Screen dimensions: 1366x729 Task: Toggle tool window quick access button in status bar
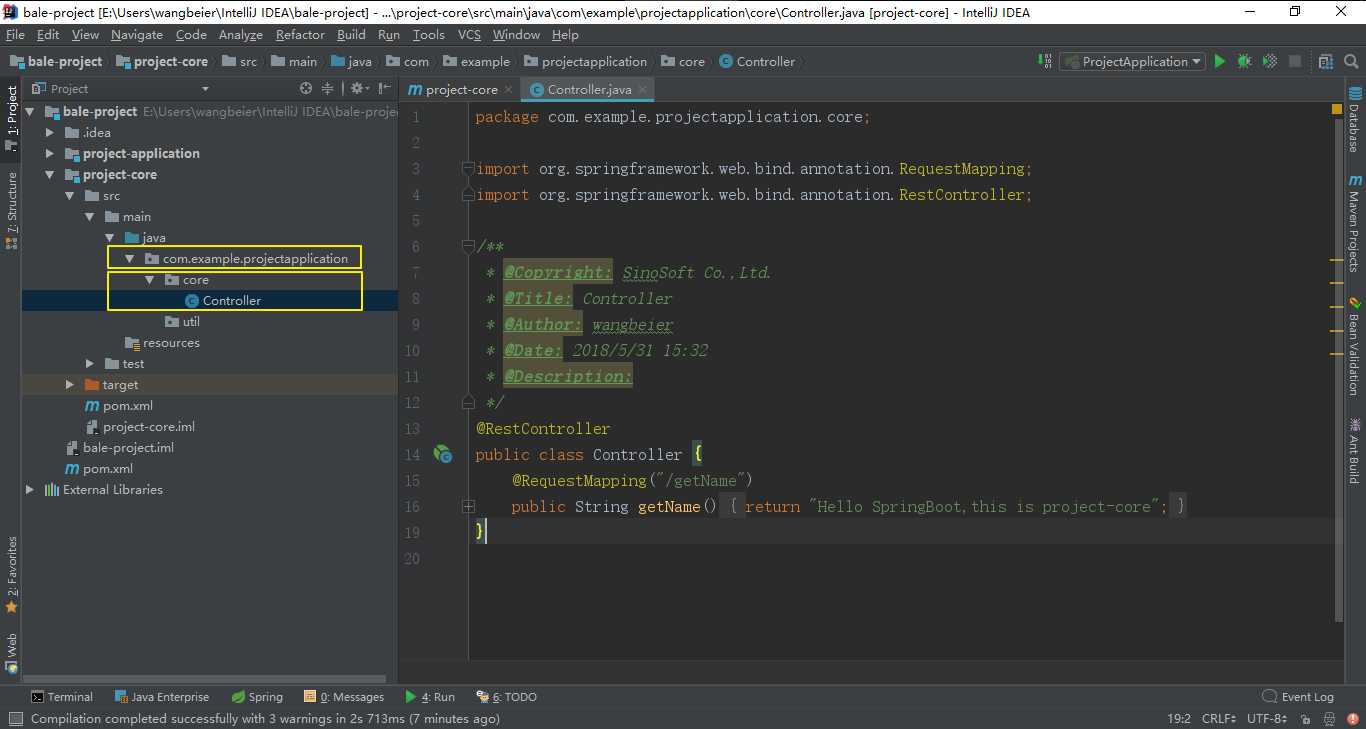(14, 718)
